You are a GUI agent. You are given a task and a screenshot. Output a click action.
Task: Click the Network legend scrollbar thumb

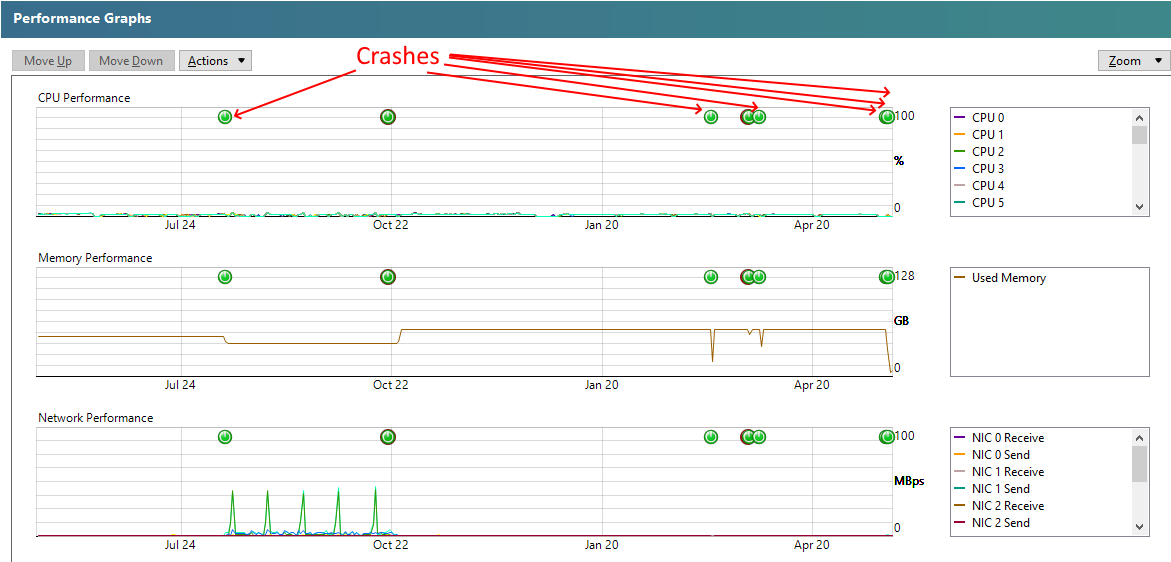(1139, 464)
